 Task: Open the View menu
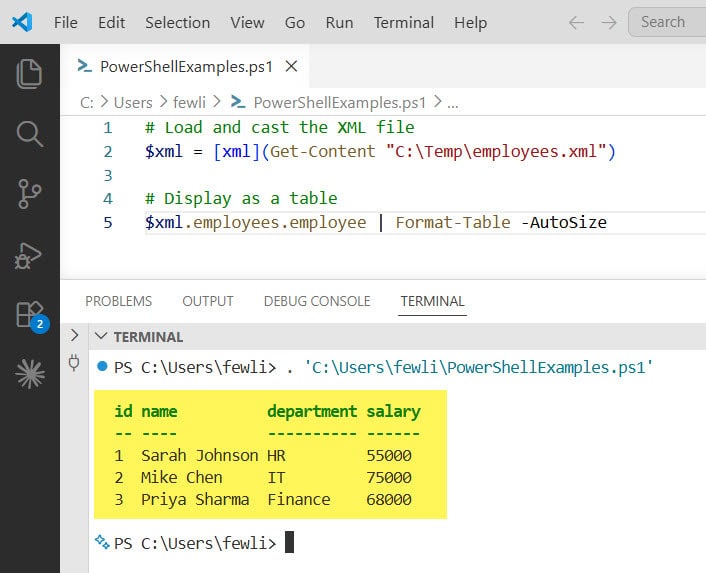(247, 23)
